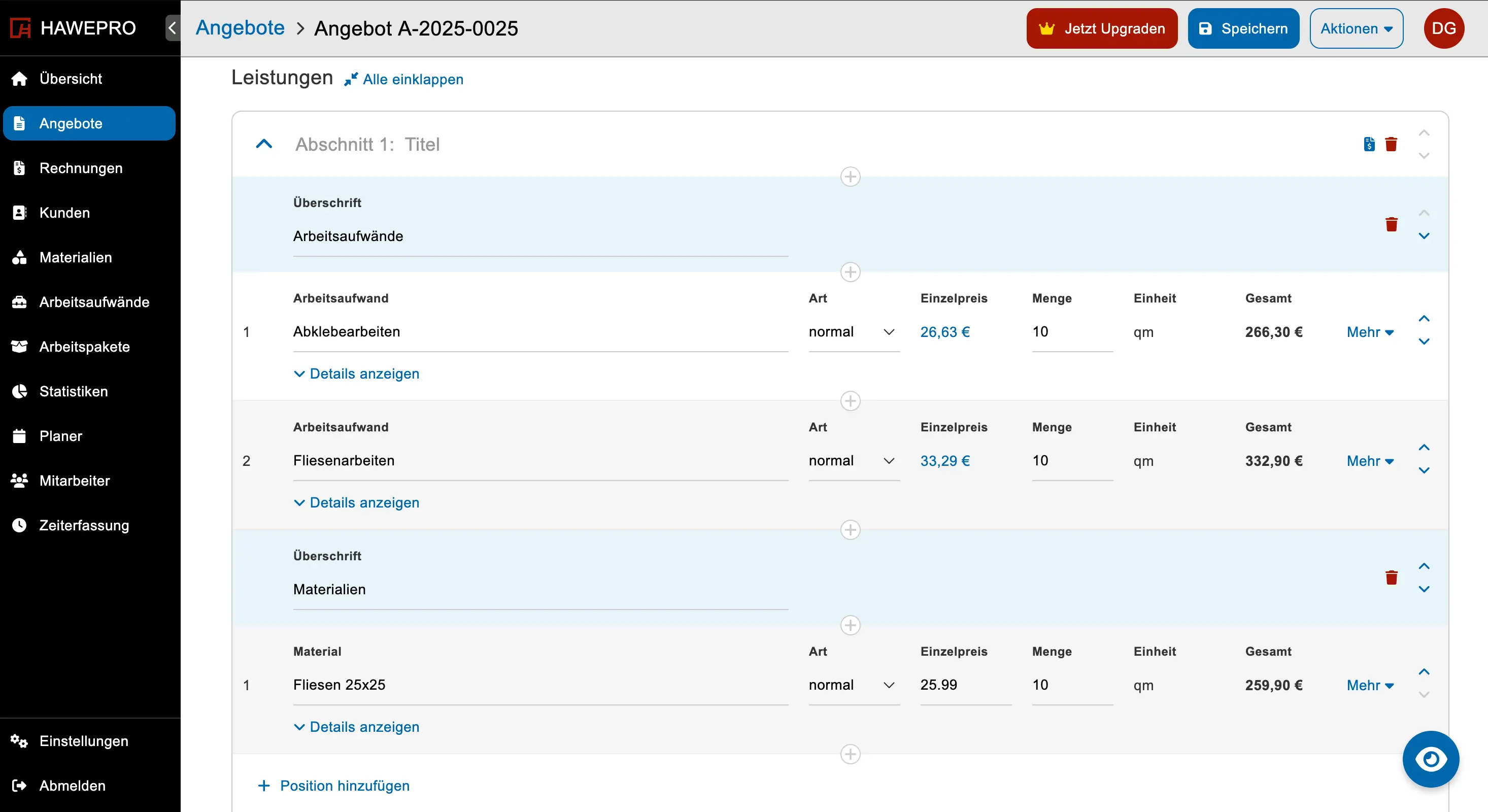Expand Details anzeigen for Fliesenarbeiten

coord(356,502)
